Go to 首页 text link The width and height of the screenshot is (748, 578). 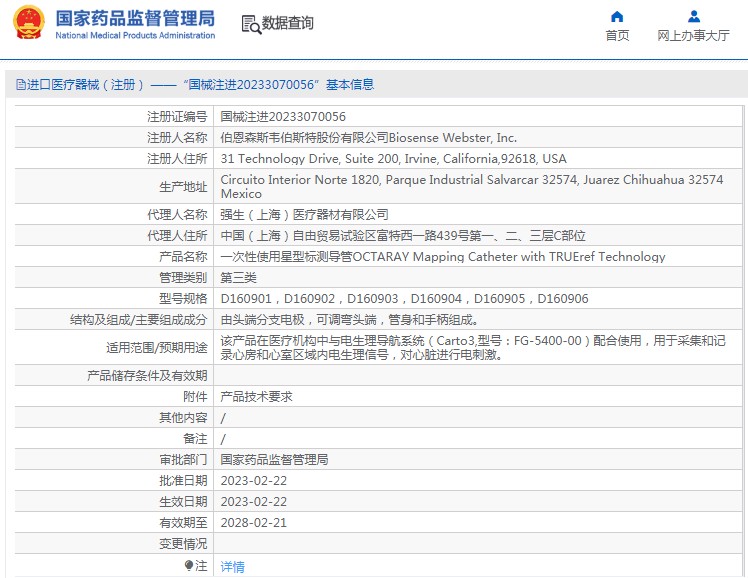click(x=617, y=36)
